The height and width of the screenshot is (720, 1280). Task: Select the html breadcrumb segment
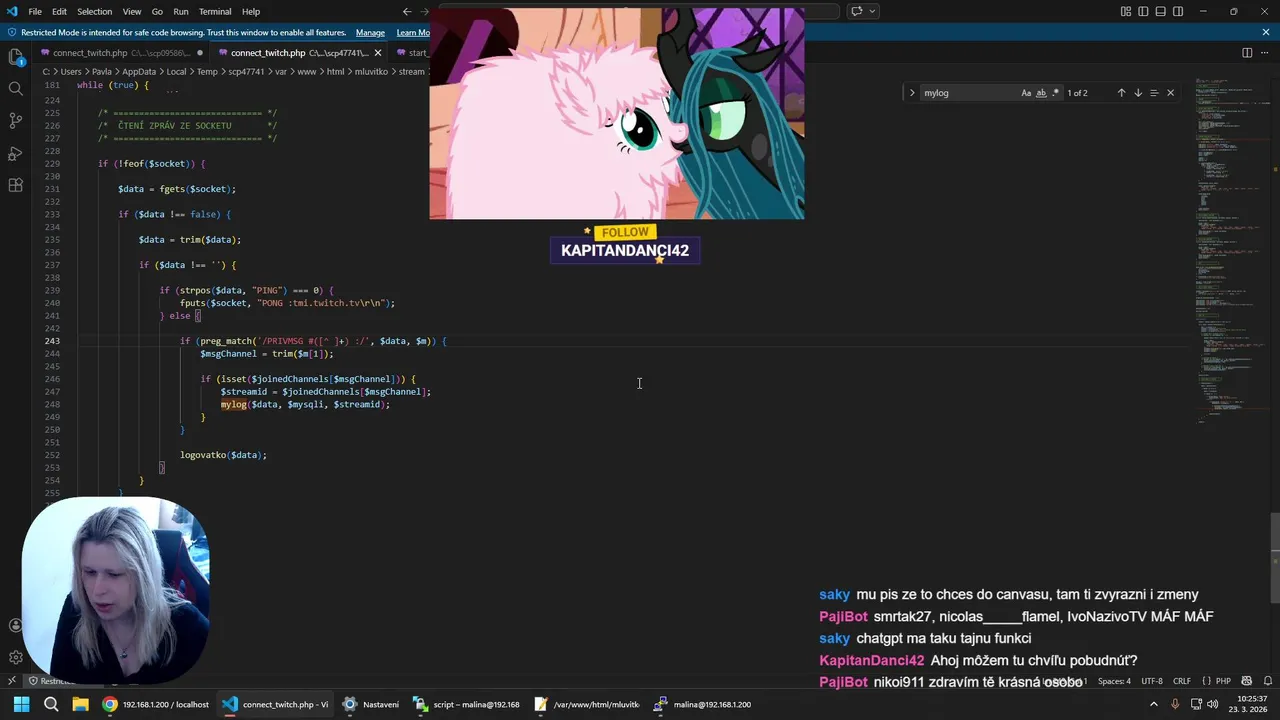(x=335, y=72)
